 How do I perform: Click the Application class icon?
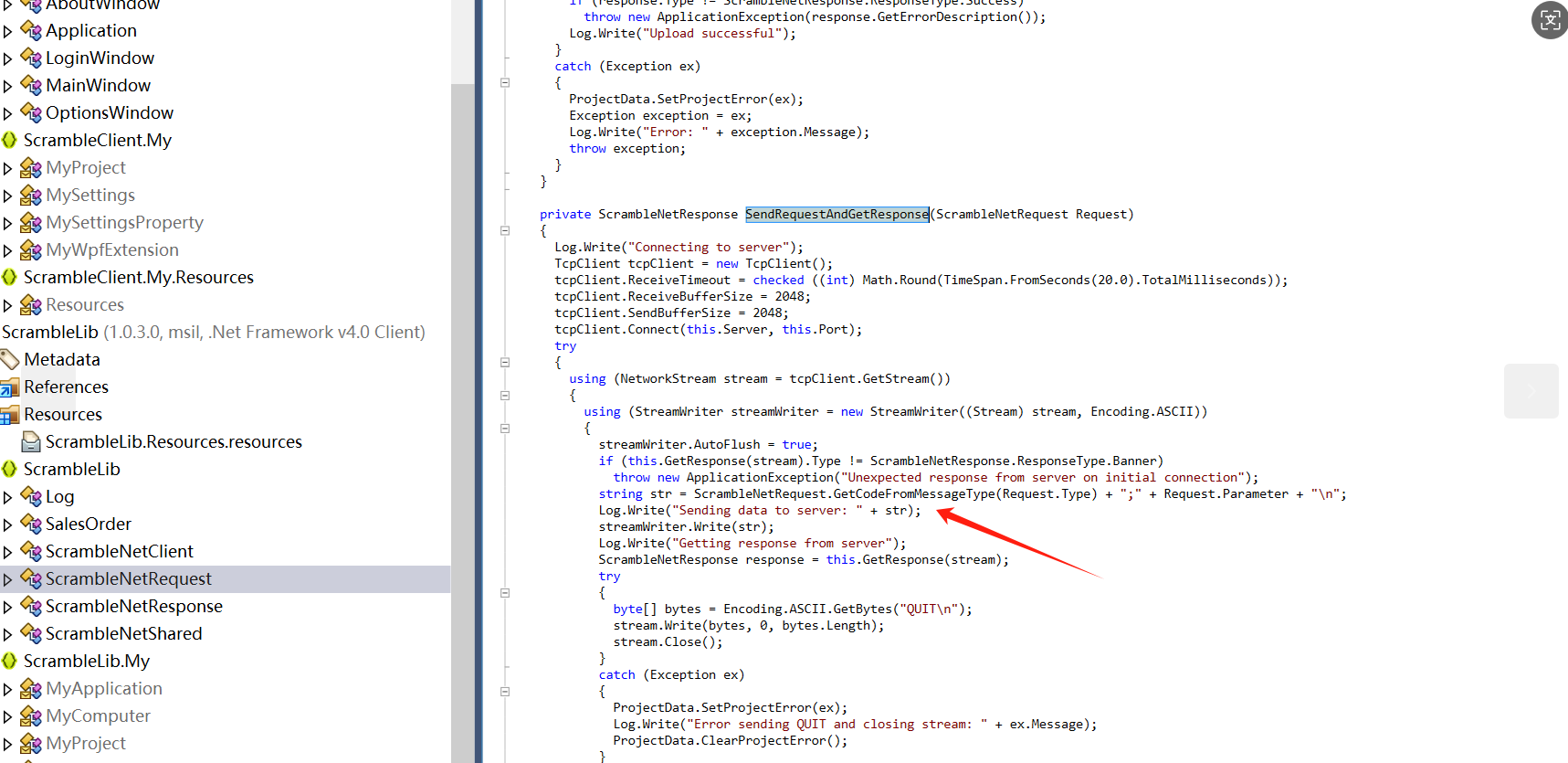(x=31, y=31)
